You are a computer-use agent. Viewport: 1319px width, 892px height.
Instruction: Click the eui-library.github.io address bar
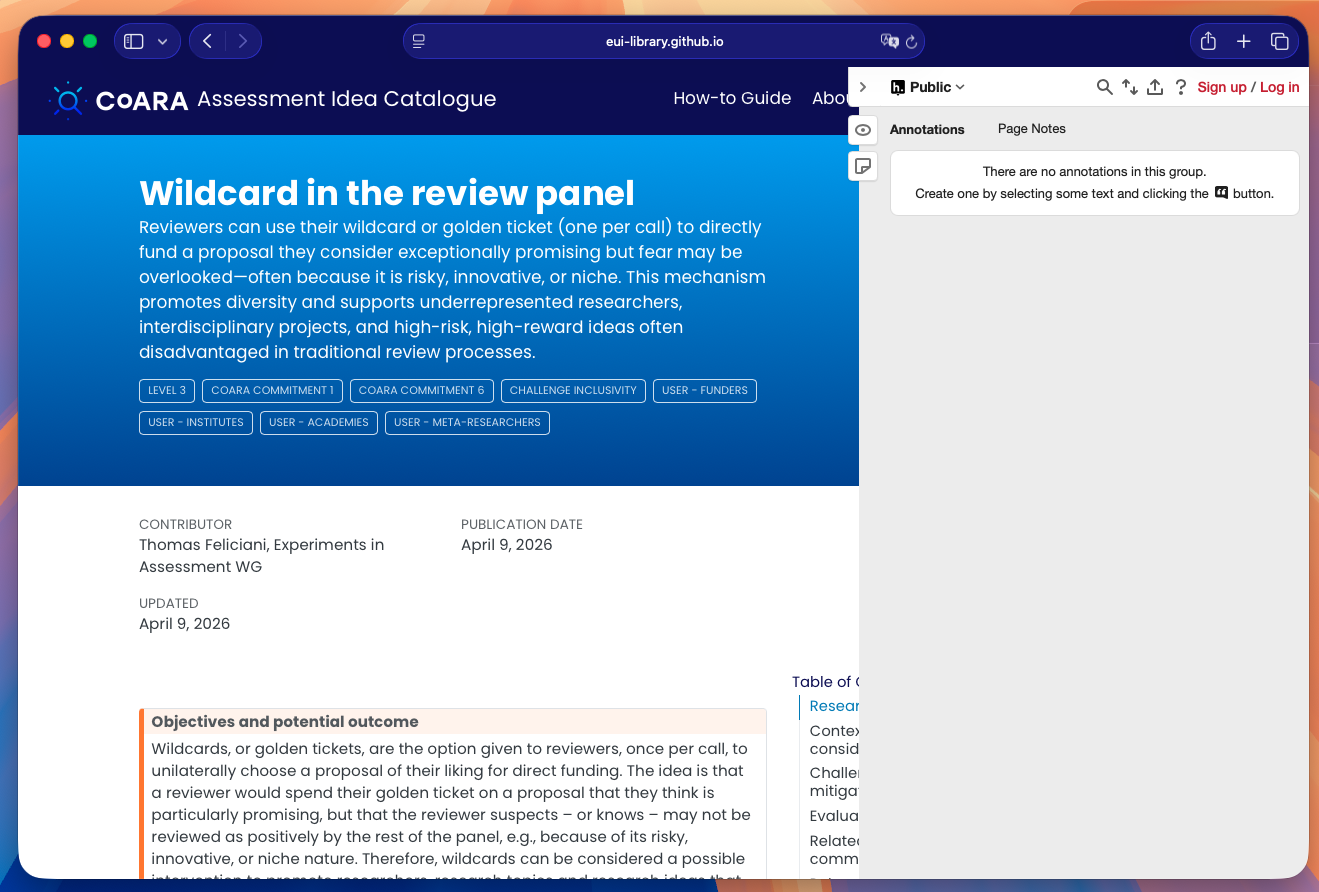tap(664, 41)
